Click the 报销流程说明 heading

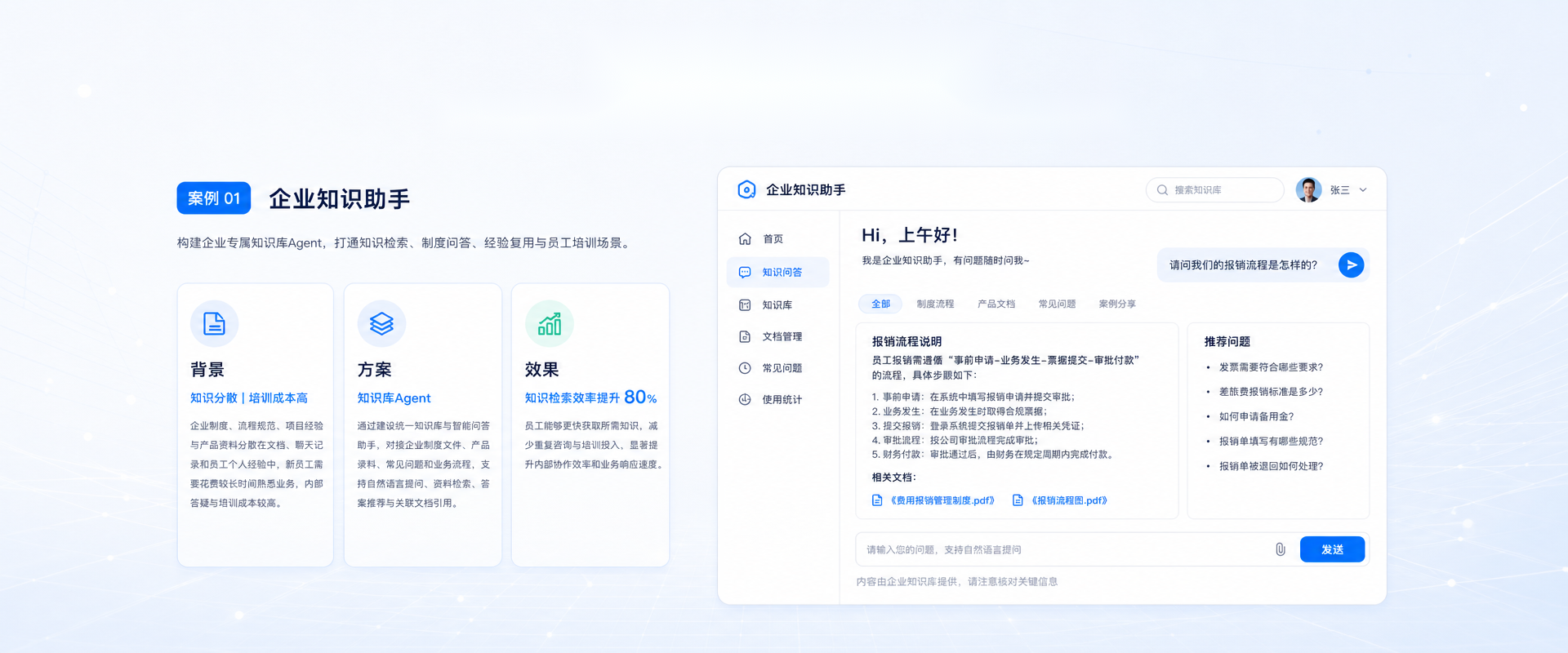pos(906,342)
